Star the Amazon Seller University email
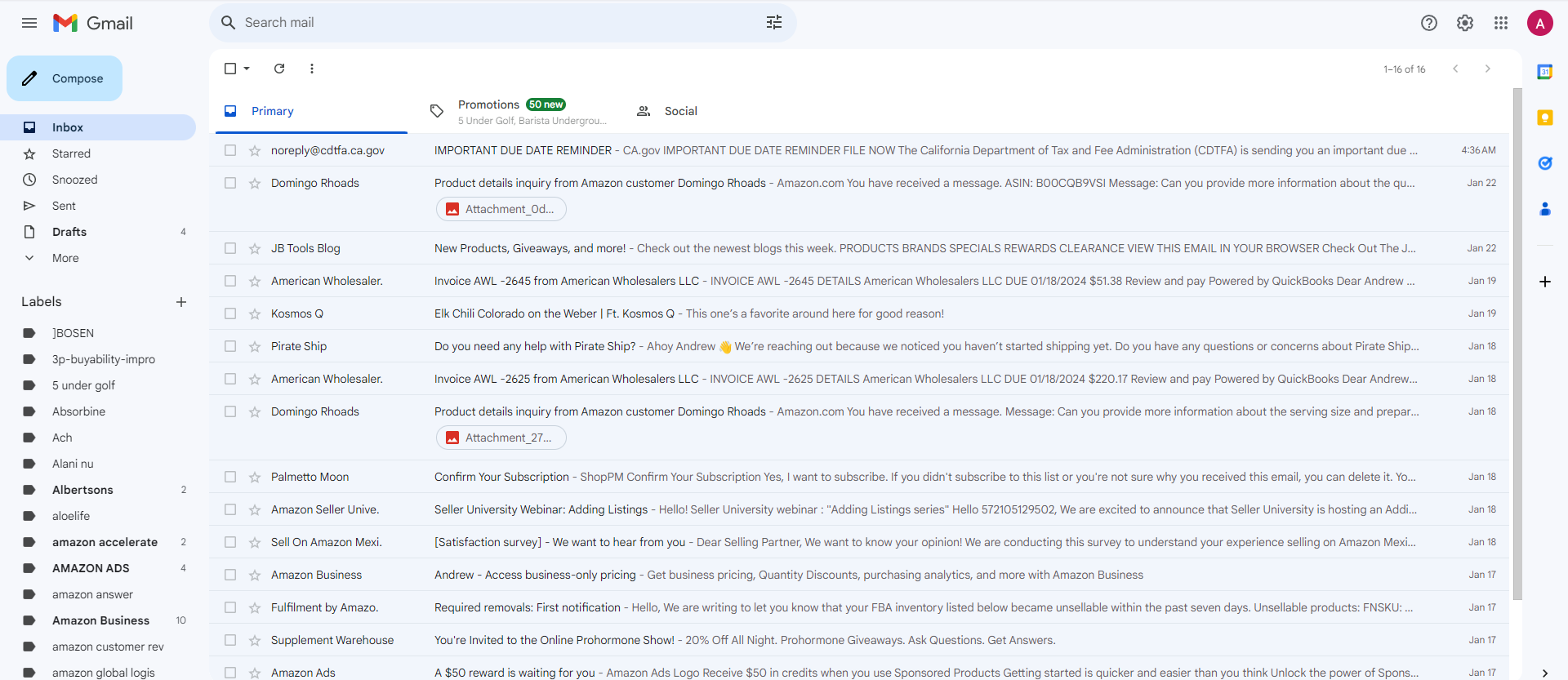The width and height of the screenshot is (1568, 680). pos(255,509)
